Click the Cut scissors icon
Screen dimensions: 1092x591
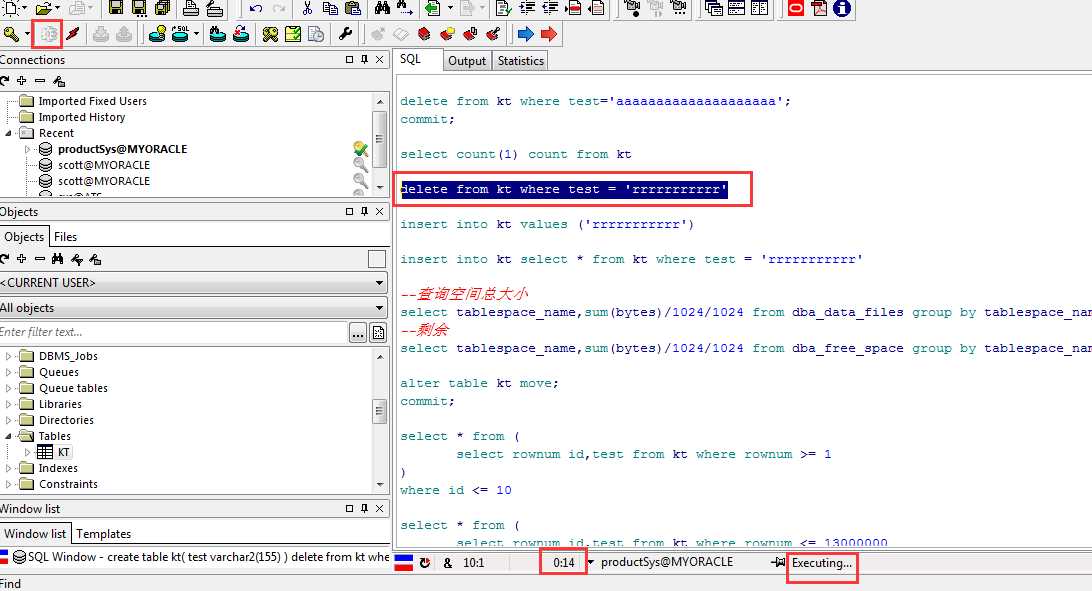(x=307, y=8)
